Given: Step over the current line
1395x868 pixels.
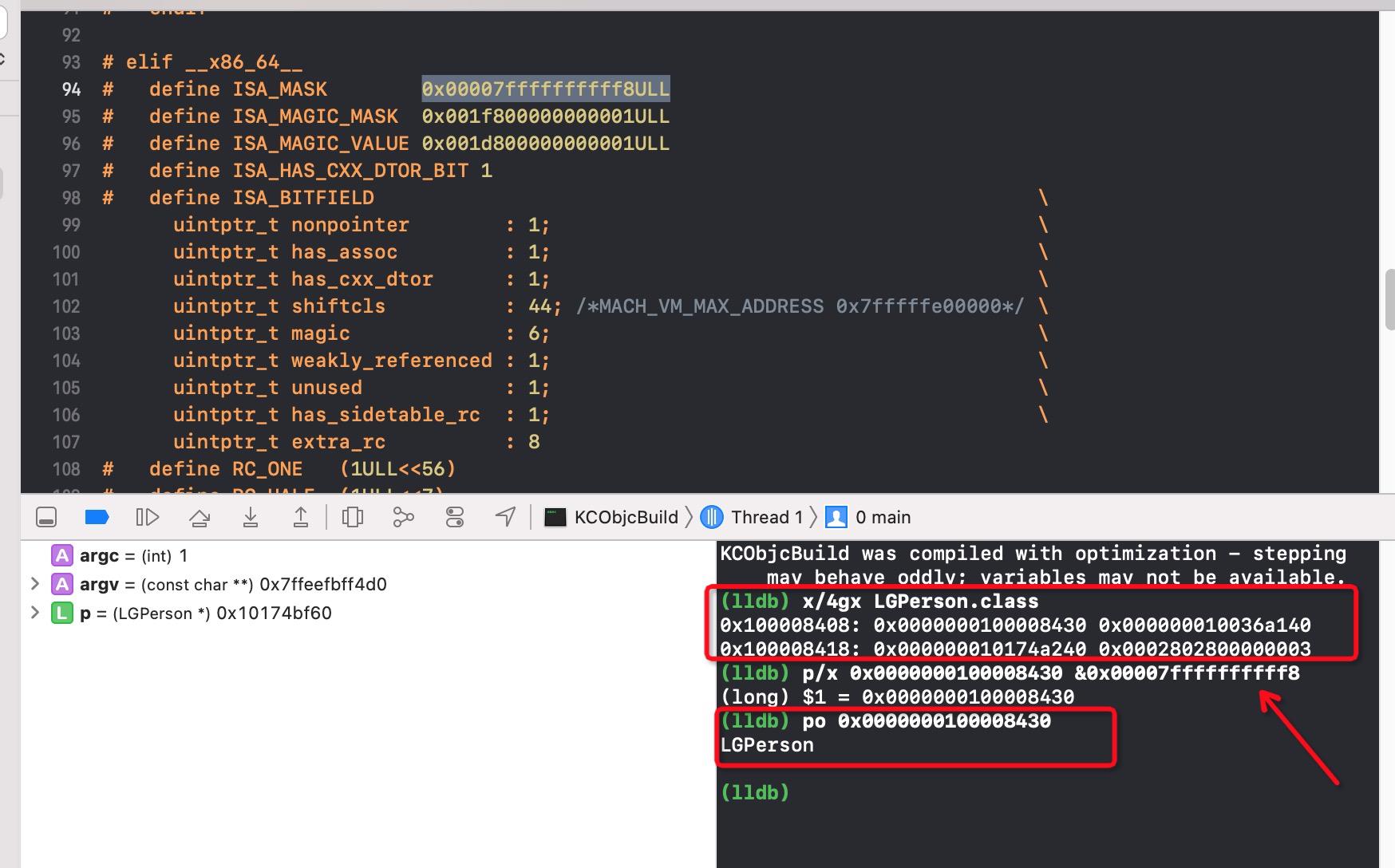Looking at the screenshot, I should pos(200,518).
